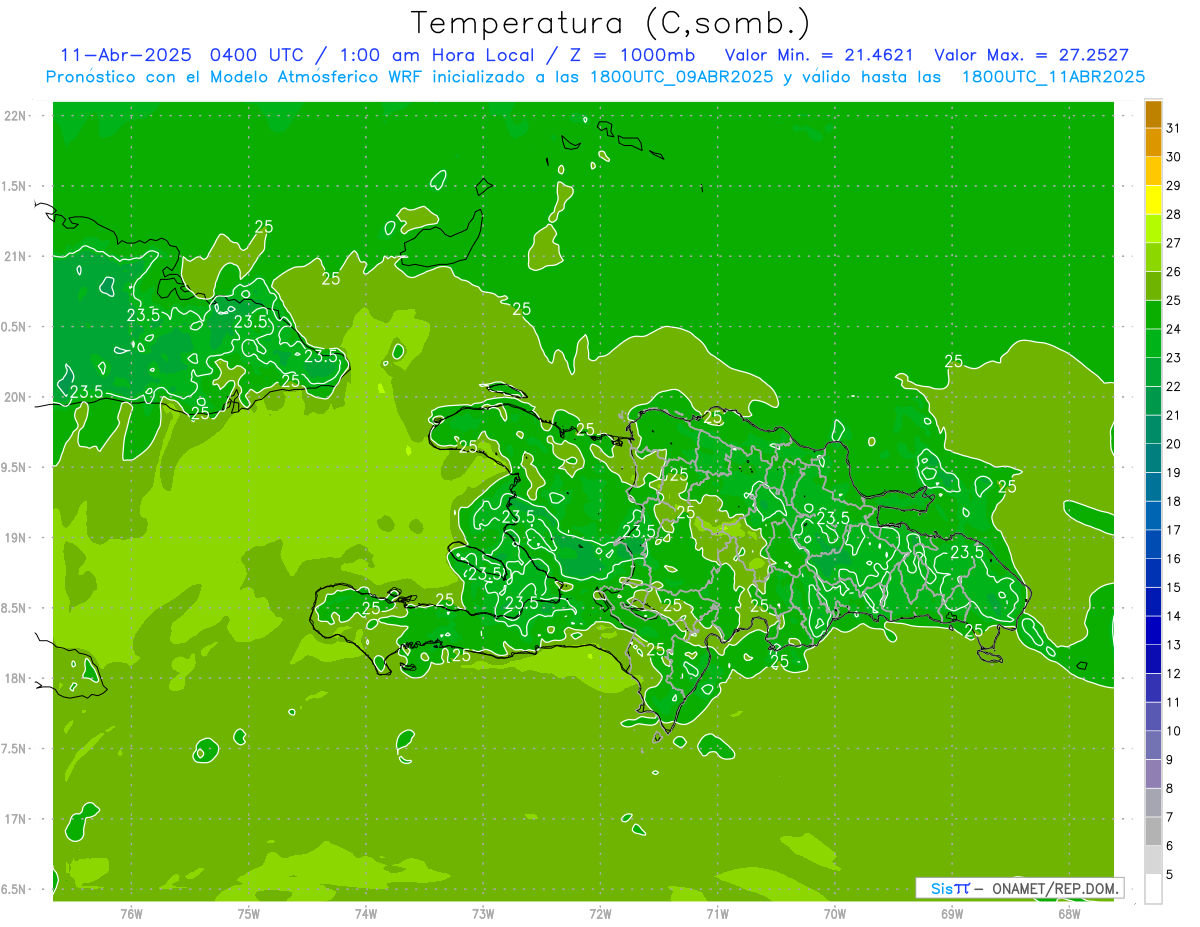Screen dimensions: 1200x927
Task: Click the 'Valor Min. = 21.4621' value
Action: [819, 55]
